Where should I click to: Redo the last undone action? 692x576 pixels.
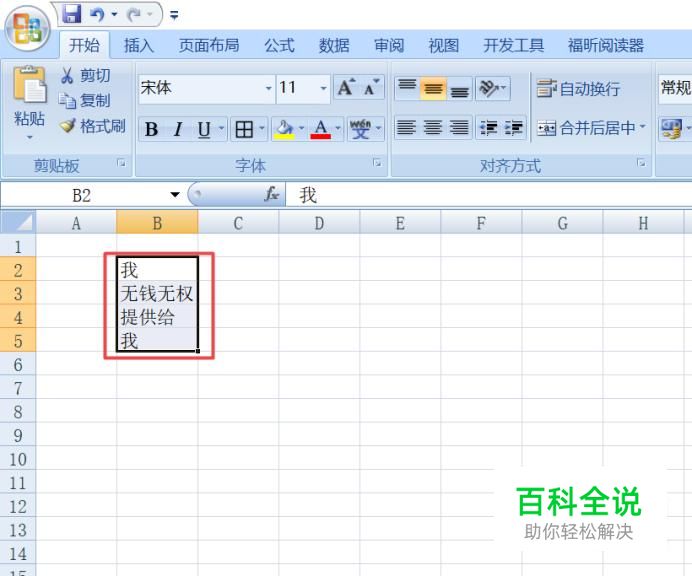[x=134, y=15]
